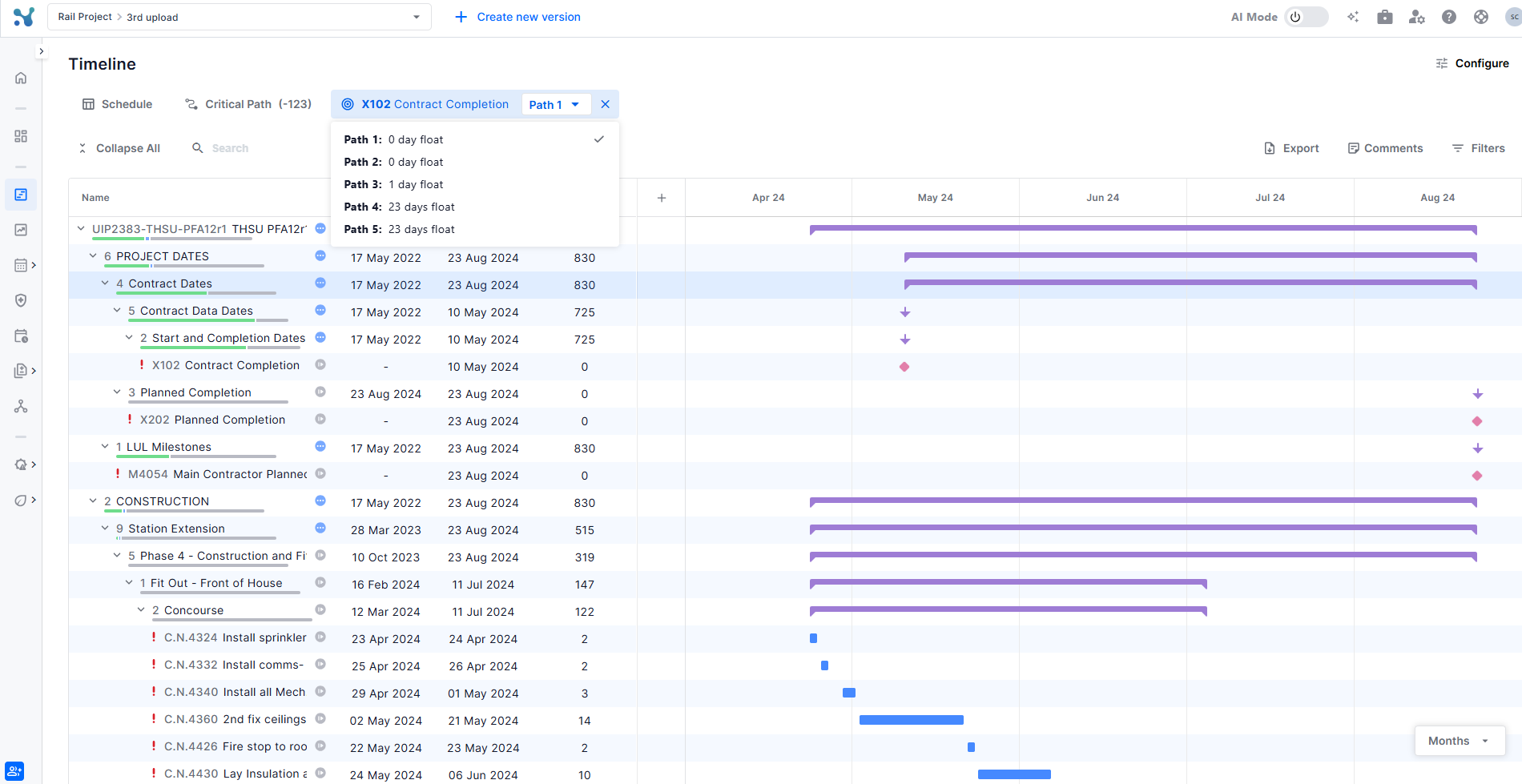Open user settings icon in top bar
This screenshot has height=784, width=1522.
1416,17
